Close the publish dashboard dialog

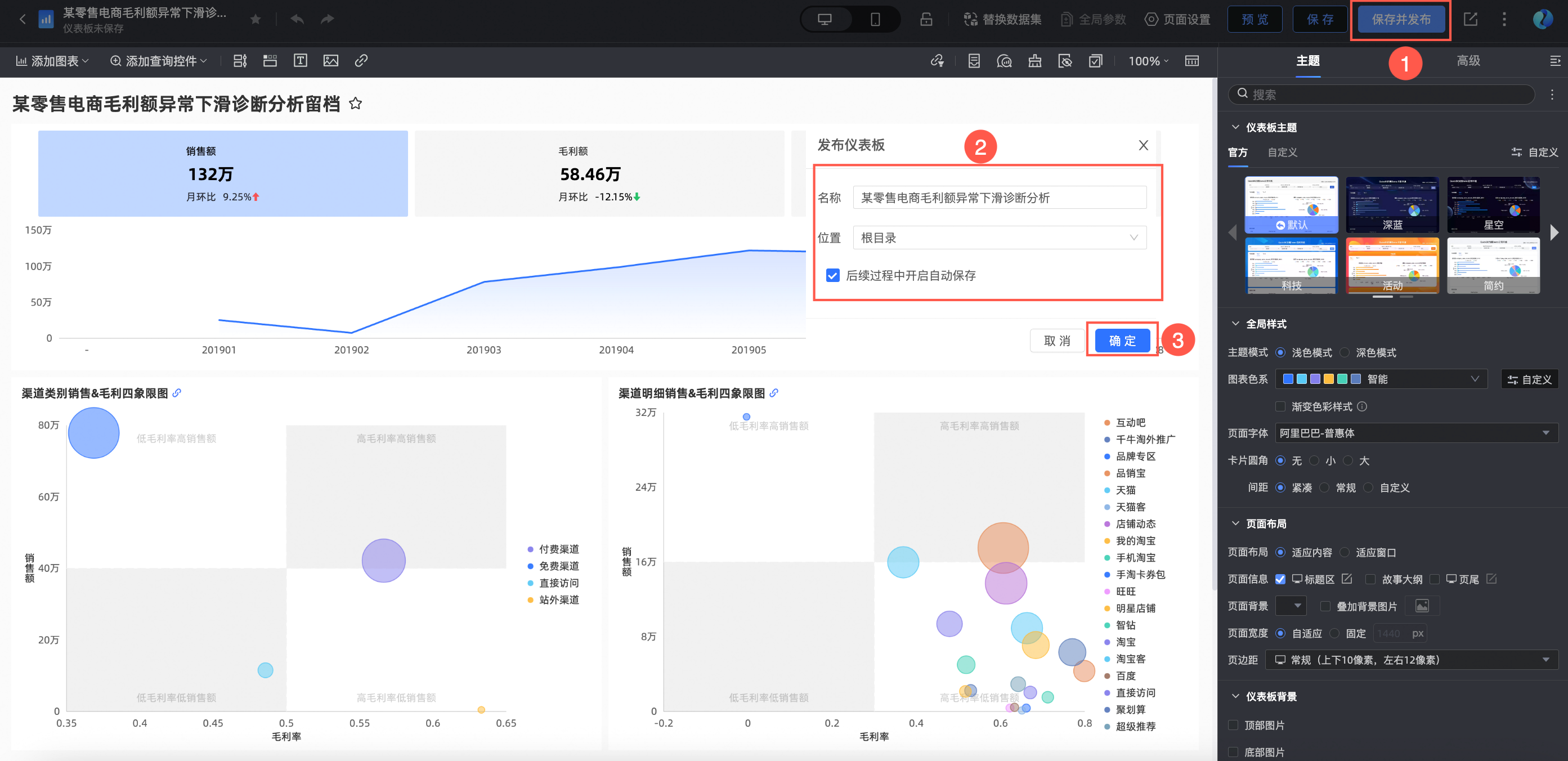(x=1143, y=145)
